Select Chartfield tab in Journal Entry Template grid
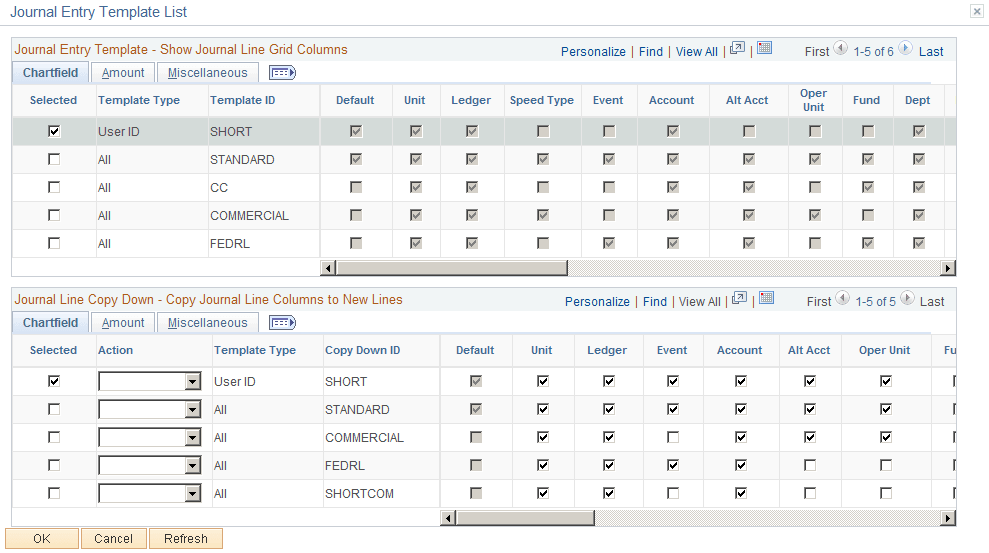This screenshot has height=553, width=989. (50, 73)
